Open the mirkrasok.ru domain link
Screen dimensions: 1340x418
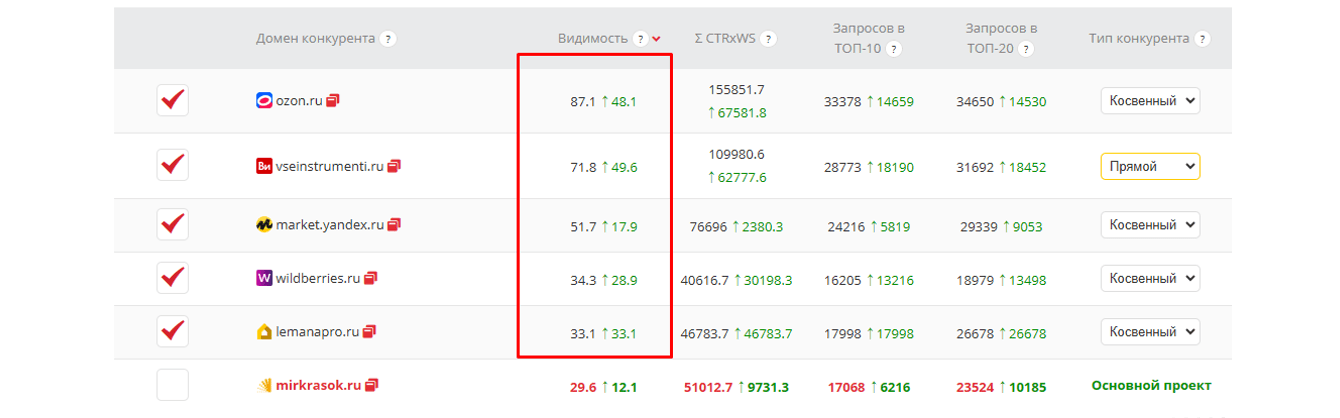[319, 385]
